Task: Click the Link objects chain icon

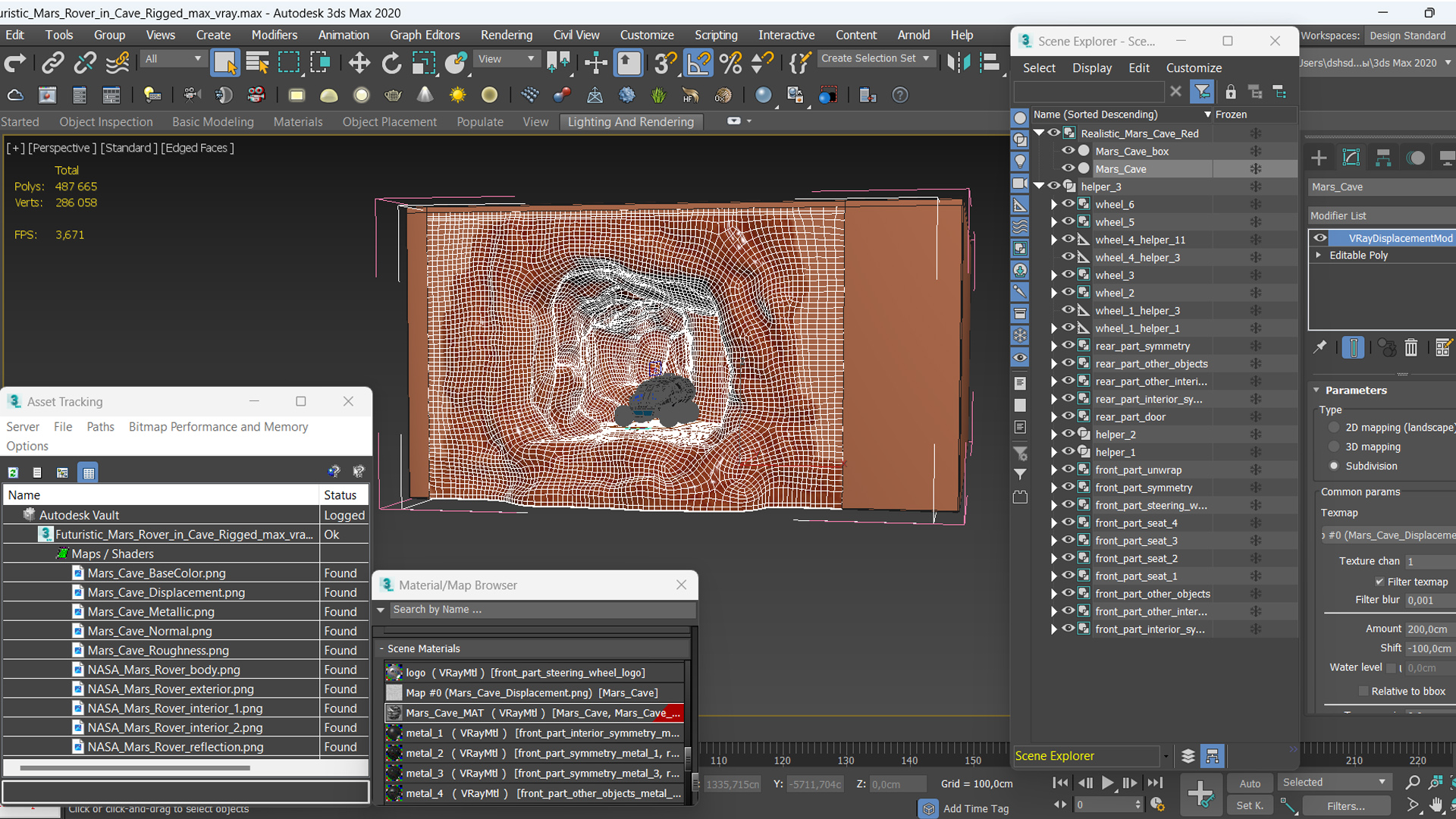Action: pyautogui.click(x=52, y=63)
